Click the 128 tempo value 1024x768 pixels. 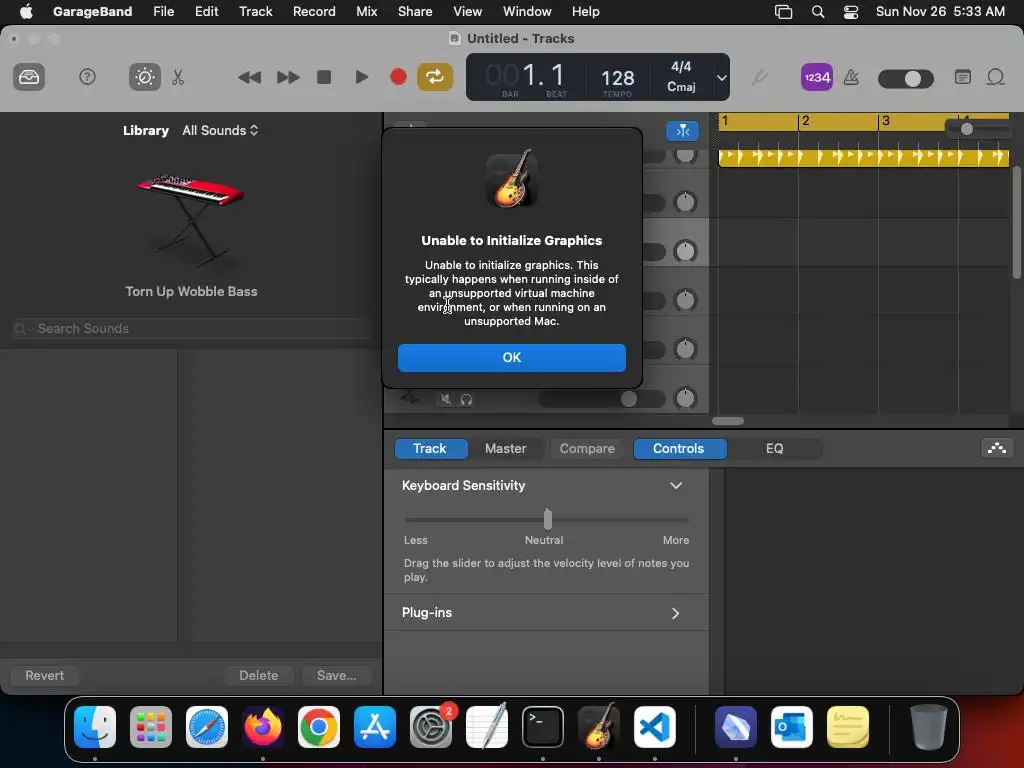pyautogui.click(x=617, y=78)
